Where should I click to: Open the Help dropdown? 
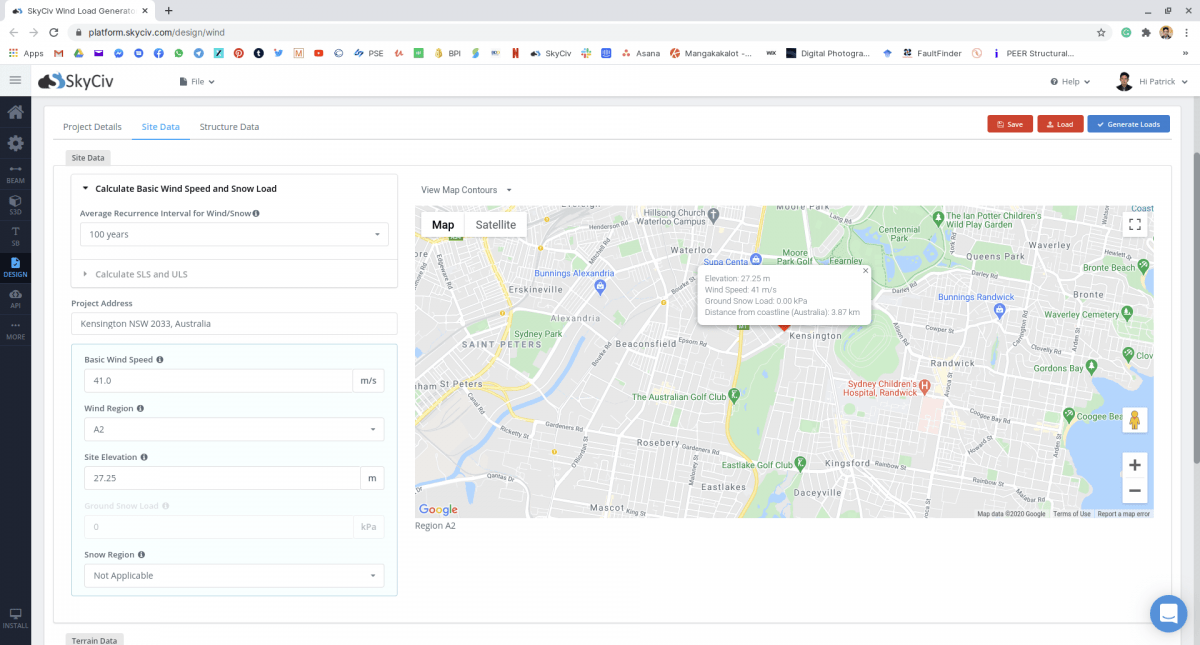pos(1070,81)
